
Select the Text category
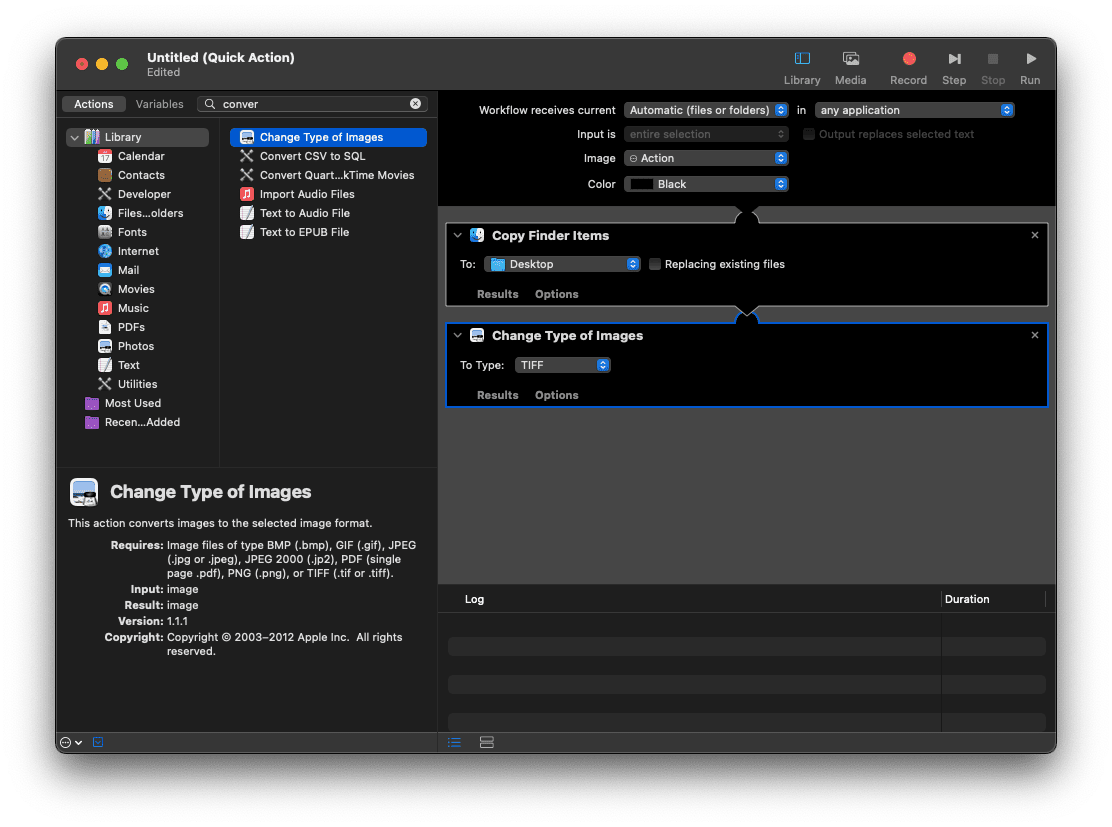tap(128, 365)
